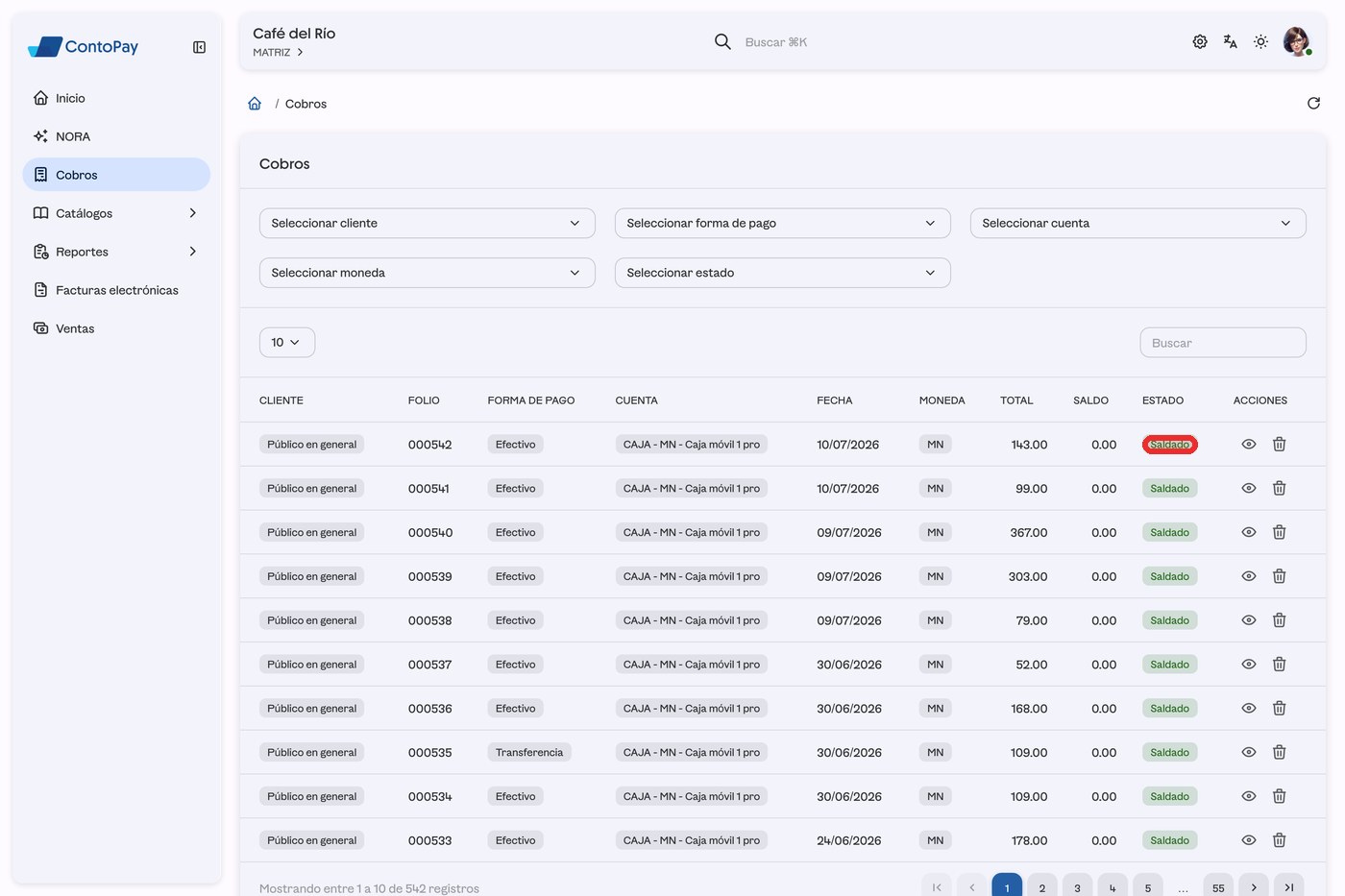Click the search magnifier icon in header

[x=722, y=41]
